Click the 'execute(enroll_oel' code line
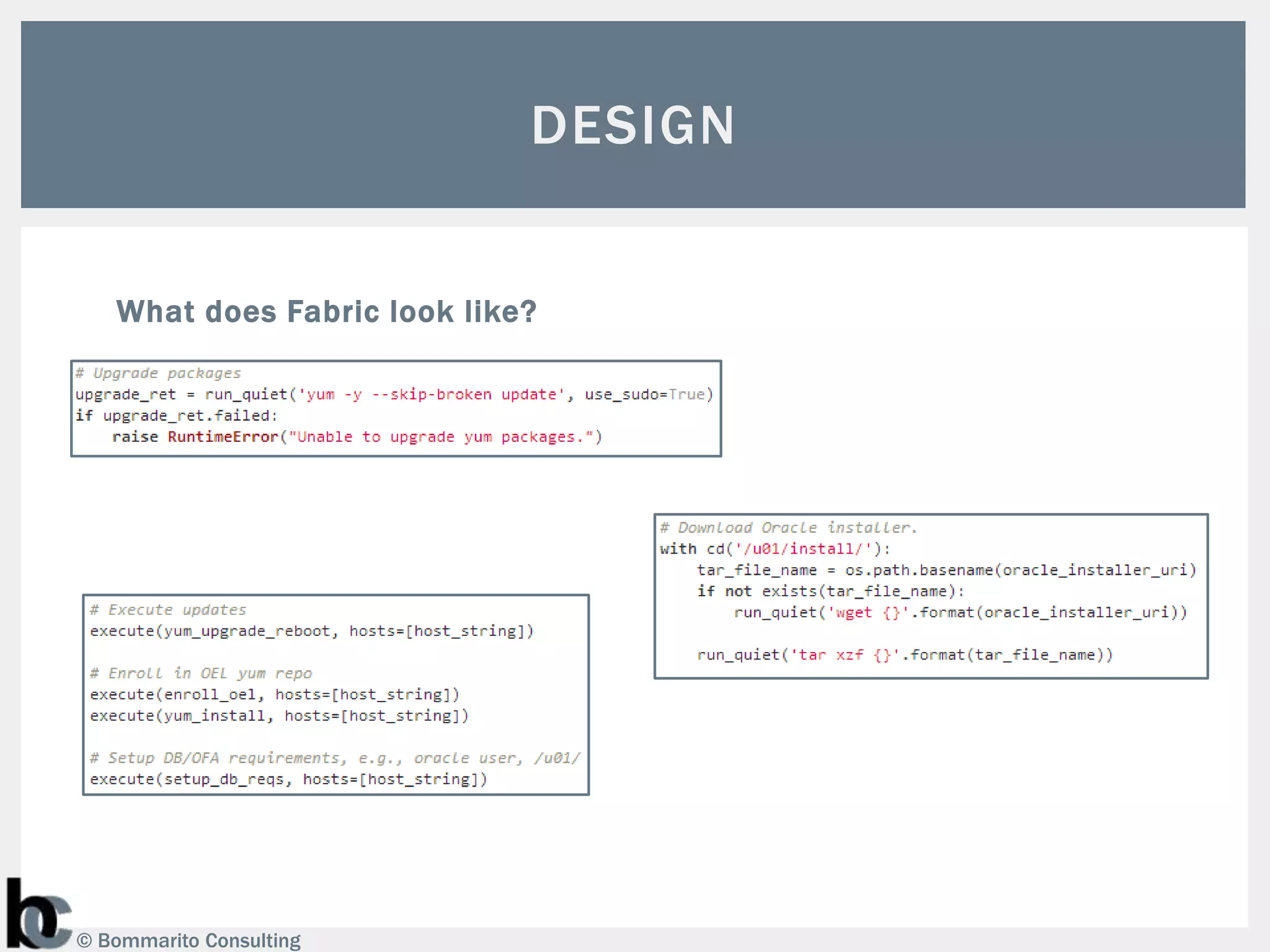This screenshot has height=952, width=1270. click(x=275, y=695)
